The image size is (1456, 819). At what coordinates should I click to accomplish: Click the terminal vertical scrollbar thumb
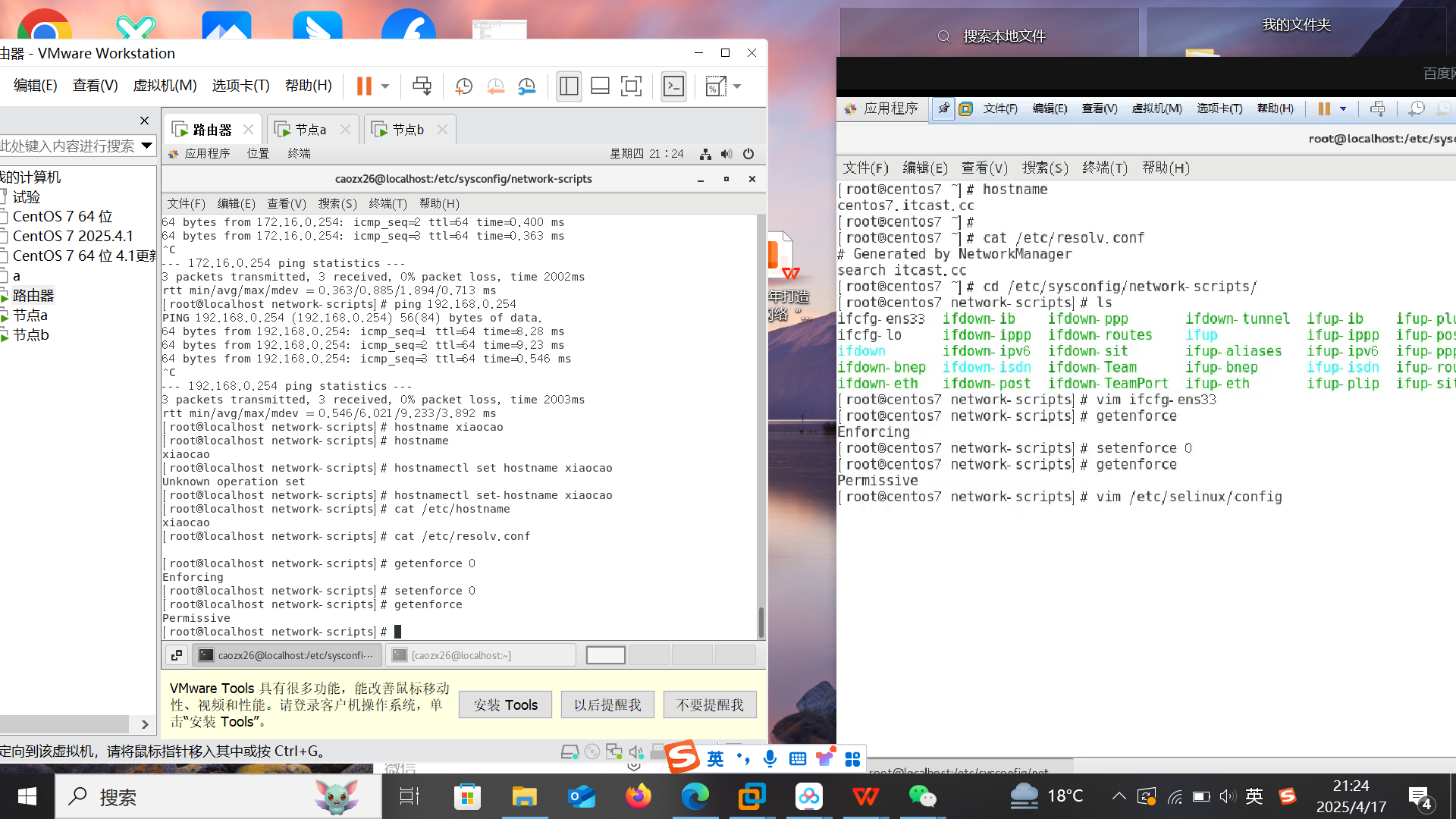coord(761,622)
